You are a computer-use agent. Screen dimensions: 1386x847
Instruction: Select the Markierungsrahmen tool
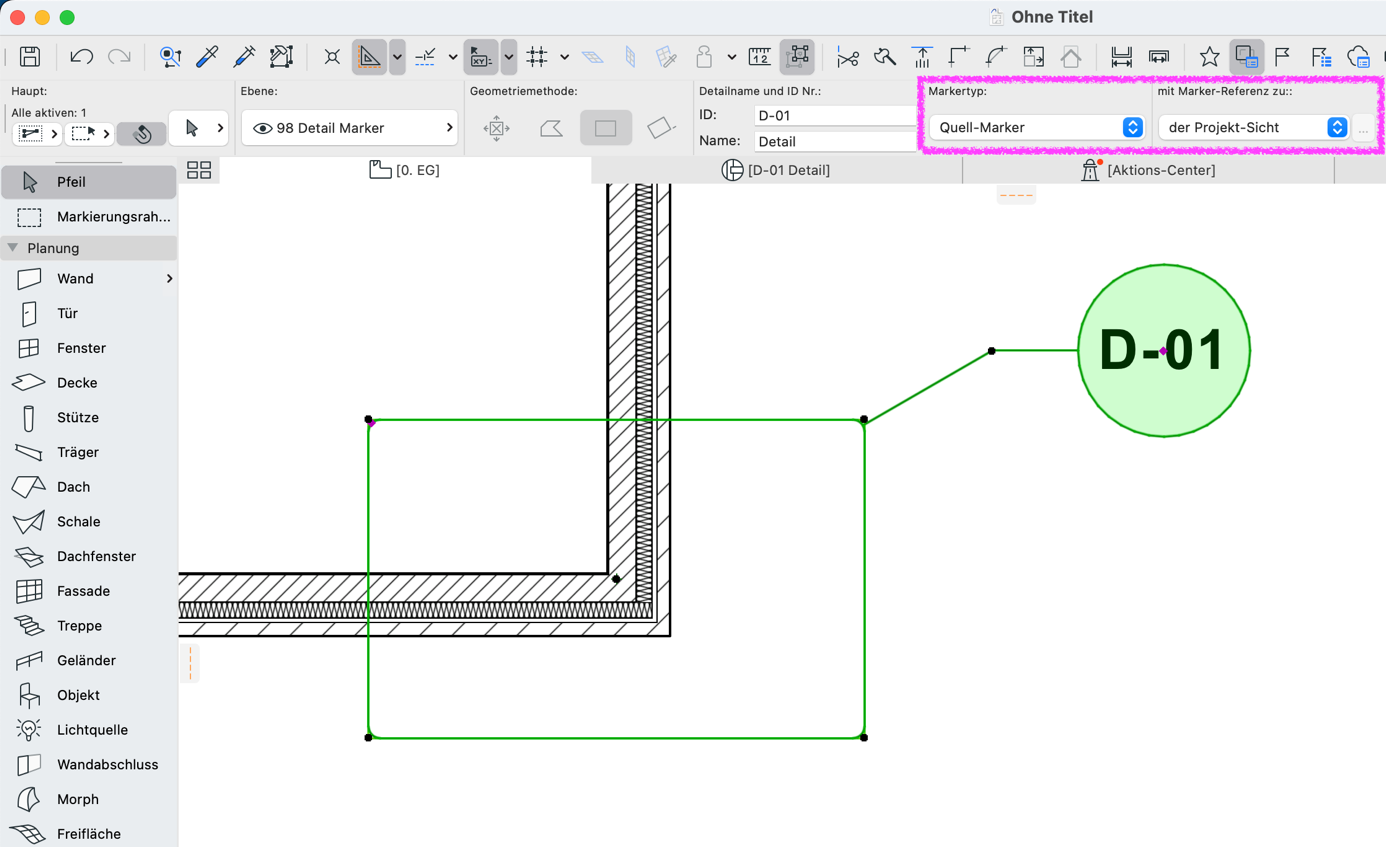pyautogui.click(x=89, y=217)
